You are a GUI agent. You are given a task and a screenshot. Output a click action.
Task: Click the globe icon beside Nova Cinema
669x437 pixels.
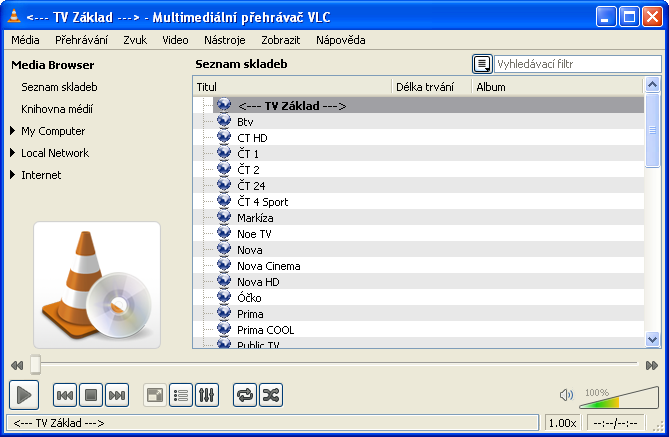[x=224, y=265]
